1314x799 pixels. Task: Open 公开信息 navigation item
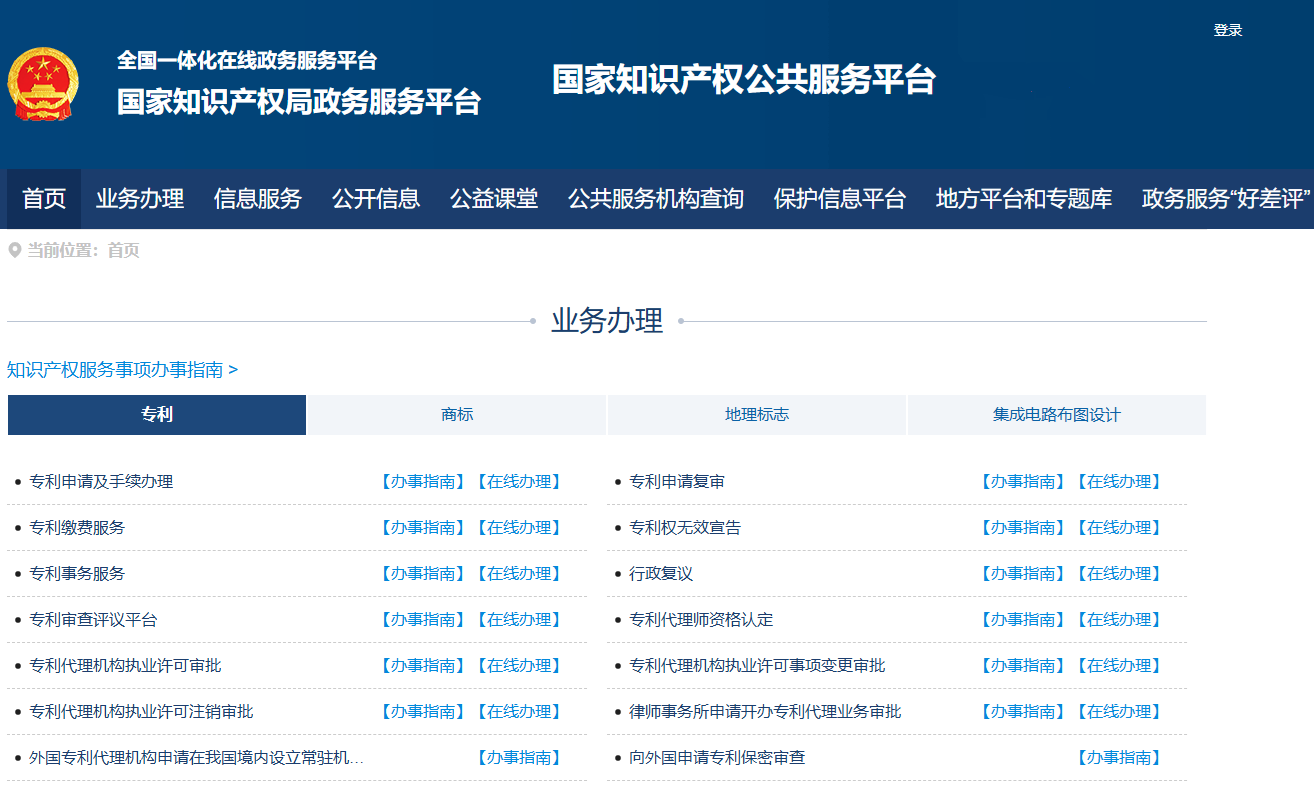[376, 199]
